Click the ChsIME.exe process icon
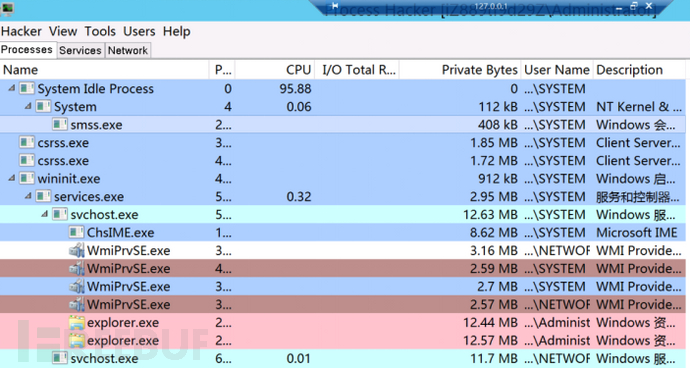 coord(76,232)
